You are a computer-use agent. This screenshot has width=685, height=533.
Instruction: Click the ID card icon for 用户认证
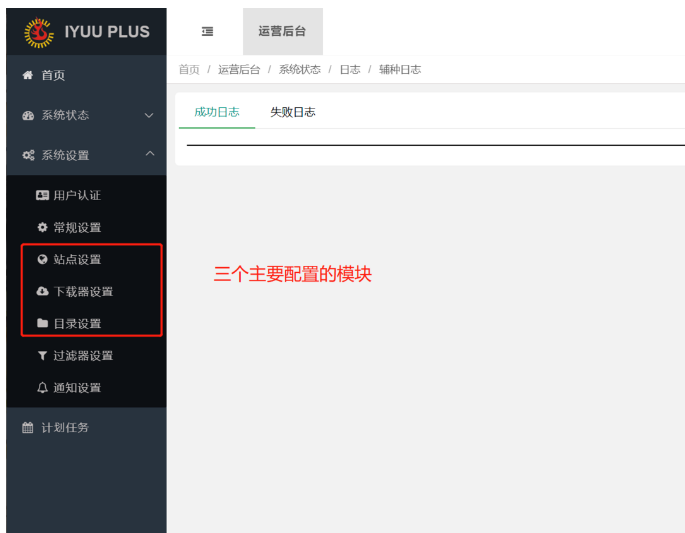(x=42, y=195)
